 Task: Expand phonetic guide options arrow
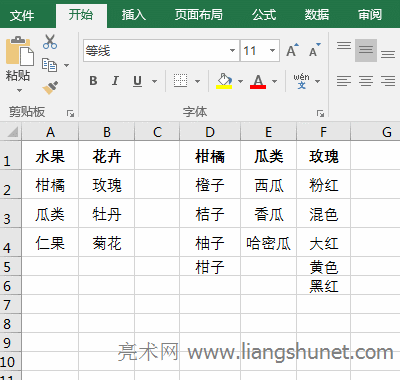point(317,81)
